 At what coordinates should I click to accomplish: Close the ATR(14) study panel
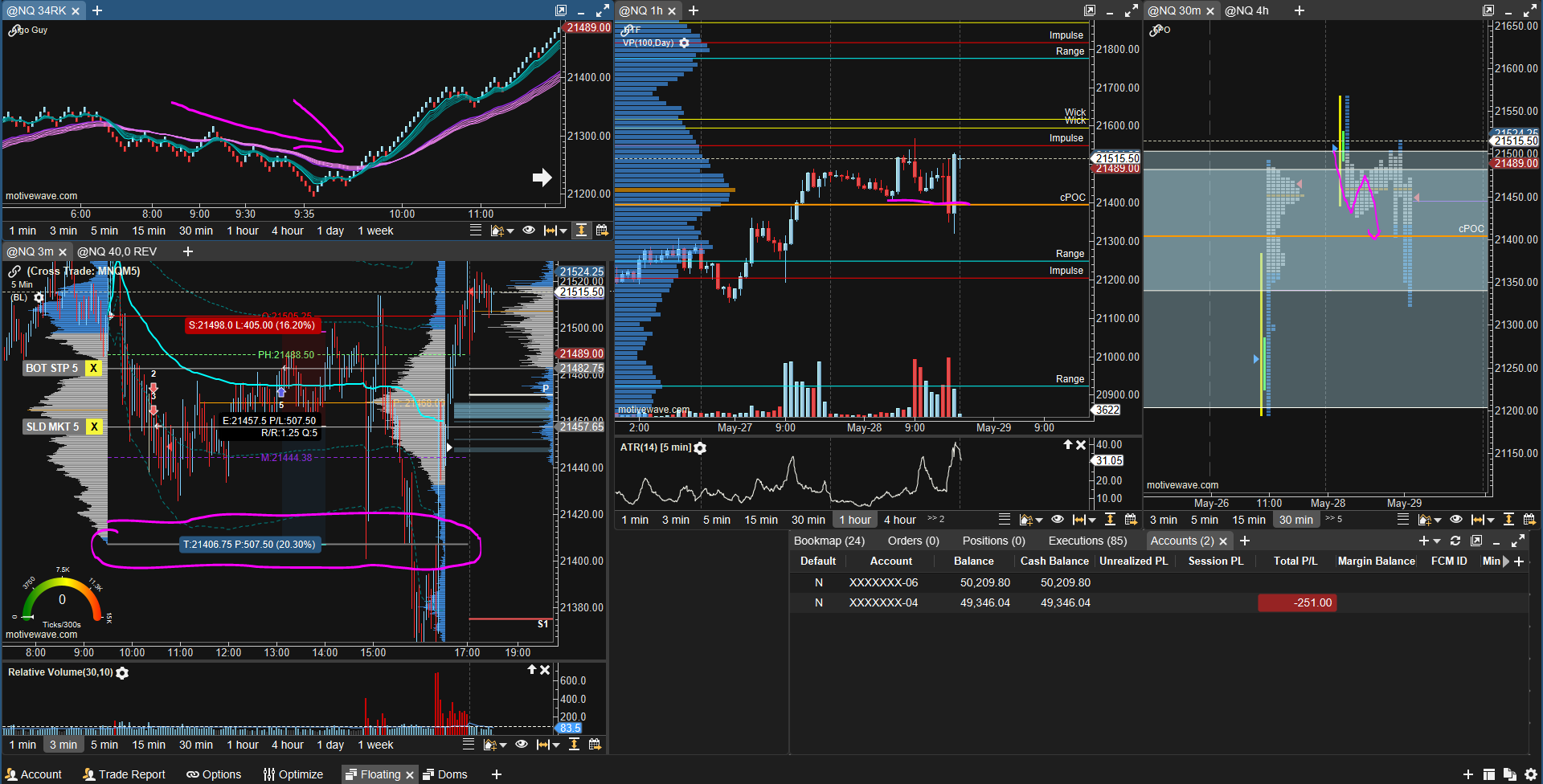1081,445
